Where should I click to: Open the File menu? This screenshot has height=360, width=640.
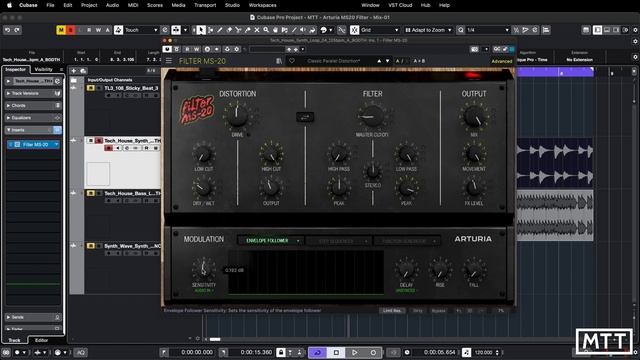click(50, 5)
